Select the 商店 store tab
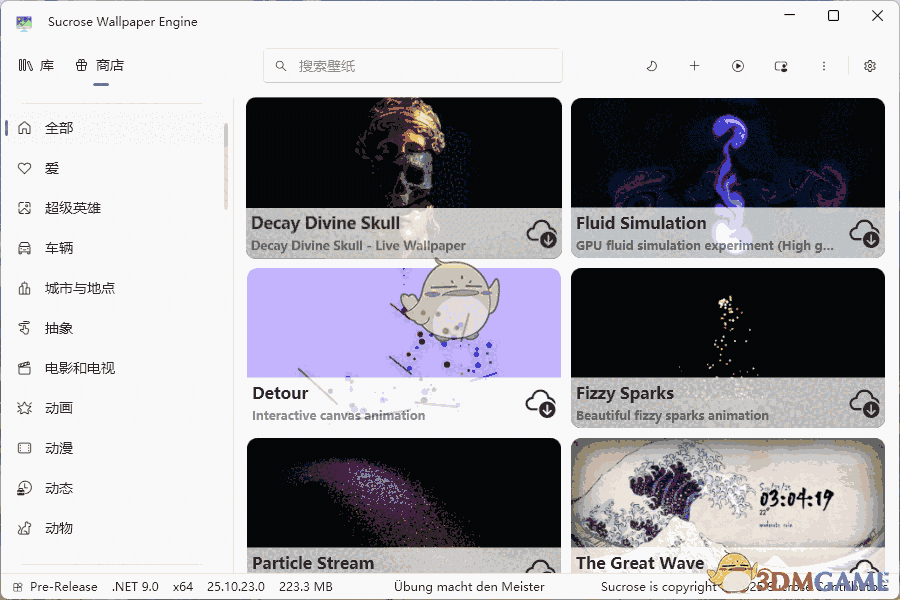Screen dimensions: 900x600 point(98,65)
